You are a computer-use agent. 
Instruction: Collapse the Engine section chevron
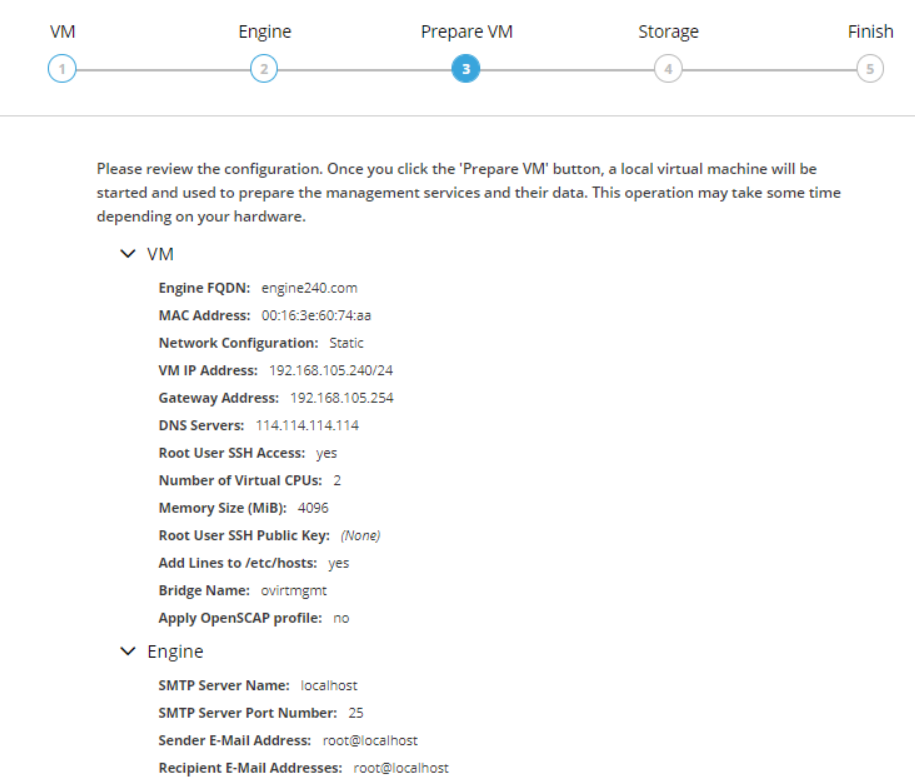coord(127,652)
